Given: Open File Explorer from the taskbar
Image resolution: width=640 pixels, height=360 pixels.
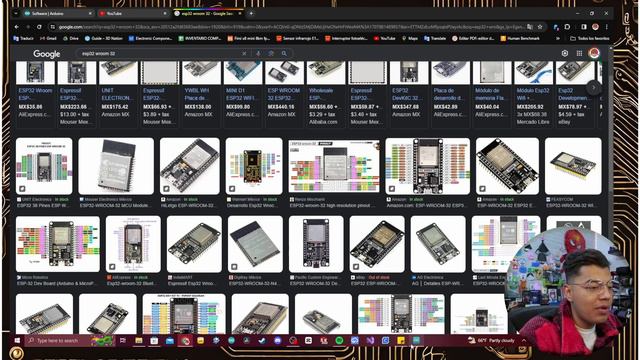Looking at the screenshot, I should (139, 340).
